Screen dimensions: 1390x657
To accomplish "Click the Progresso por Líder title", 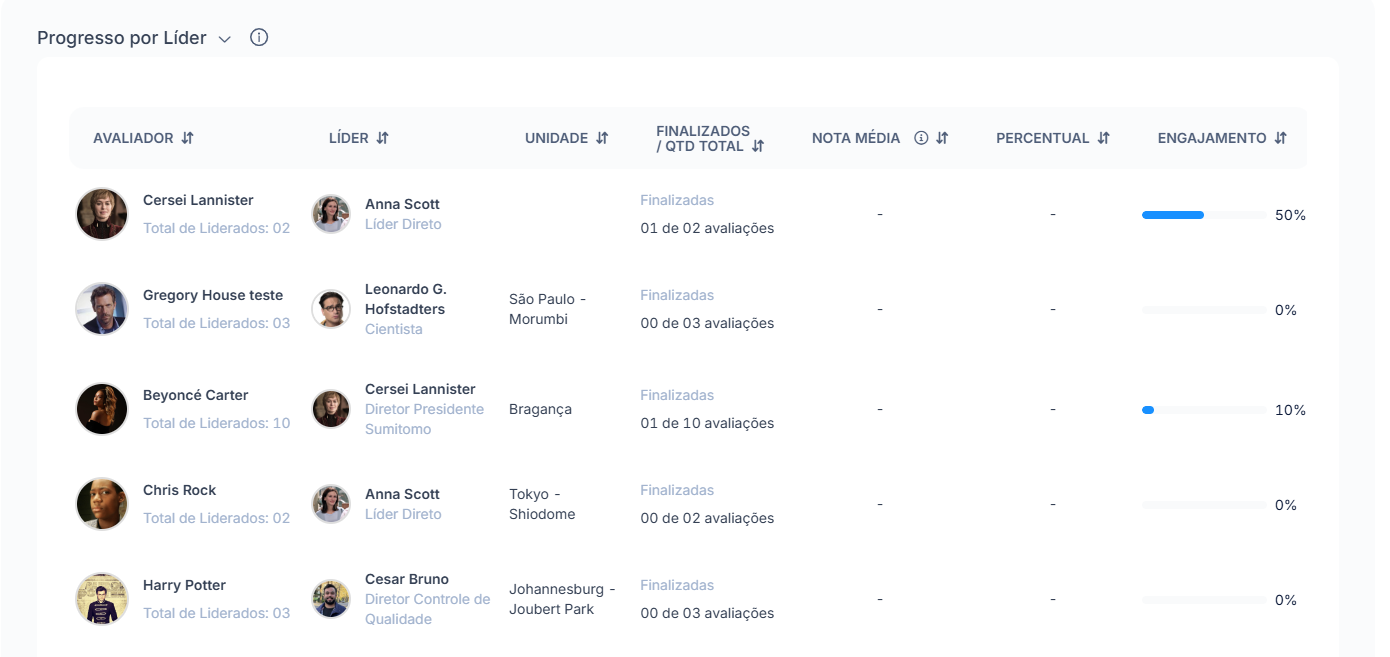I will [x=122, y=38].
